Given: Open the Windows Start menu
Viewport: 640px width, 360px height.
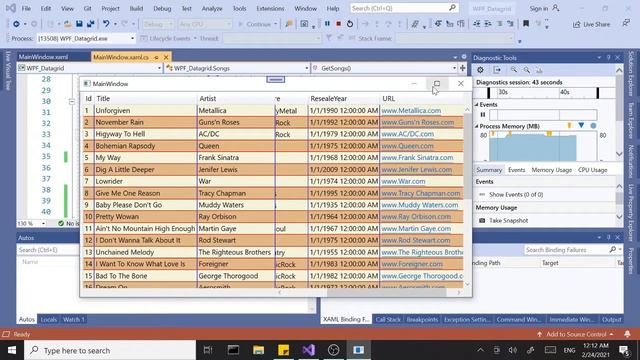Looking at the screenshot, I should coord(12,350).
